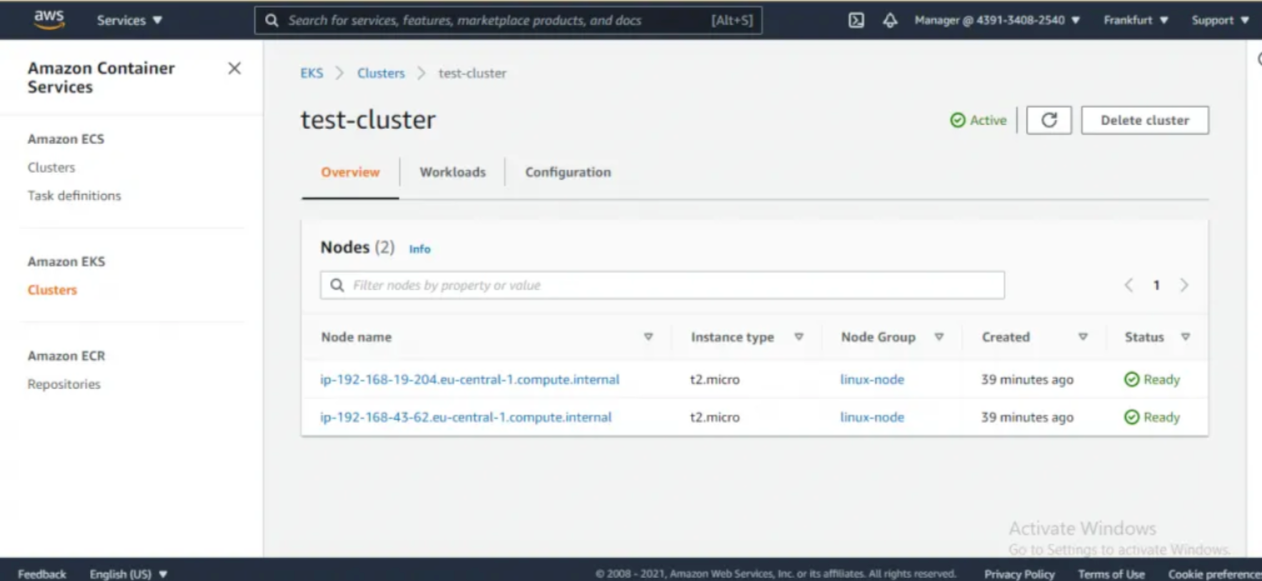Screen dimensions: 1262x581
Task: Open the Support dropdown menu
Action: coord(1220,20)
